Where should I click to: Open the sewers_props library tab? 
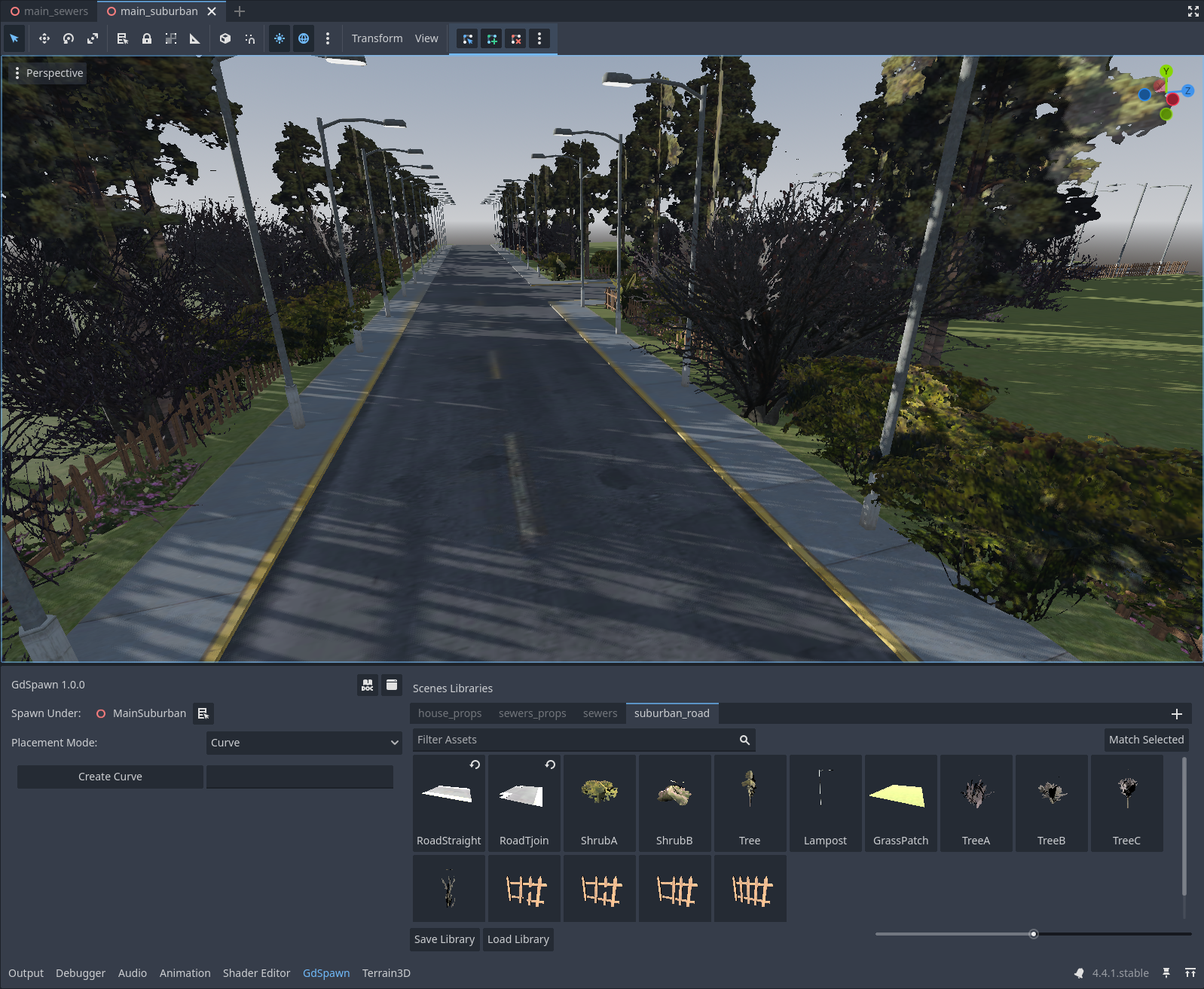[x=533, y=713]
